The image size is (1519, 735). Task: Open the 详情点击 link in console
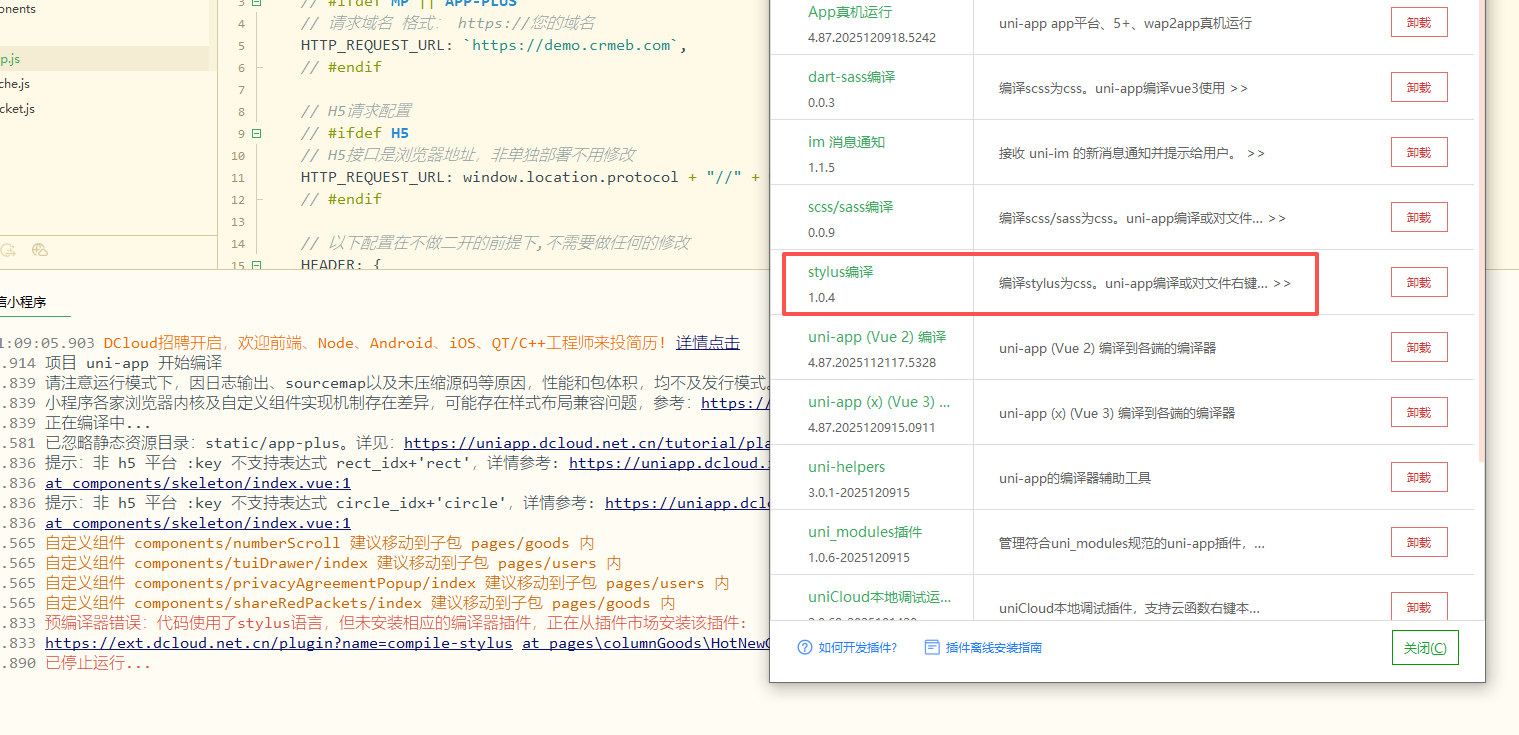tap(707, 343)
